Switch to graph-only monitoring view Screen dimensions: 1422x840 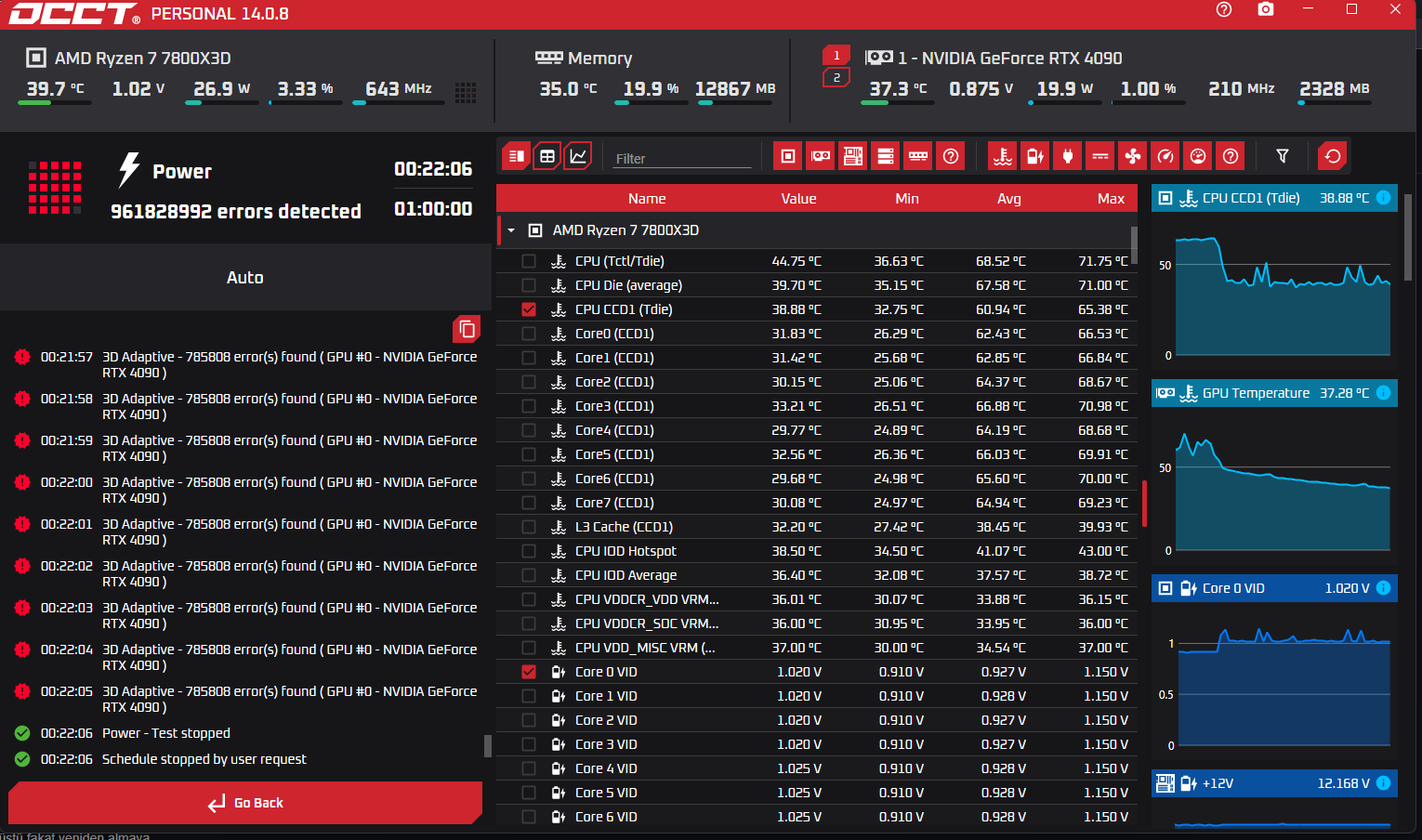click(578, 156)
